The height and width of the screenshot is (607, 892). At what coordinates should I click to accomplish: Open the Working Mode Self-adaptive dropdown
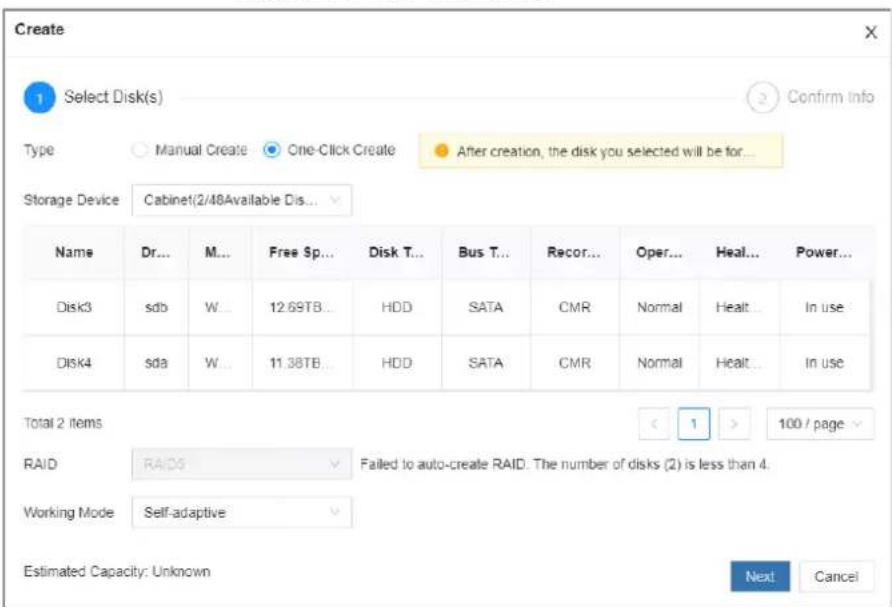[242, 513]
